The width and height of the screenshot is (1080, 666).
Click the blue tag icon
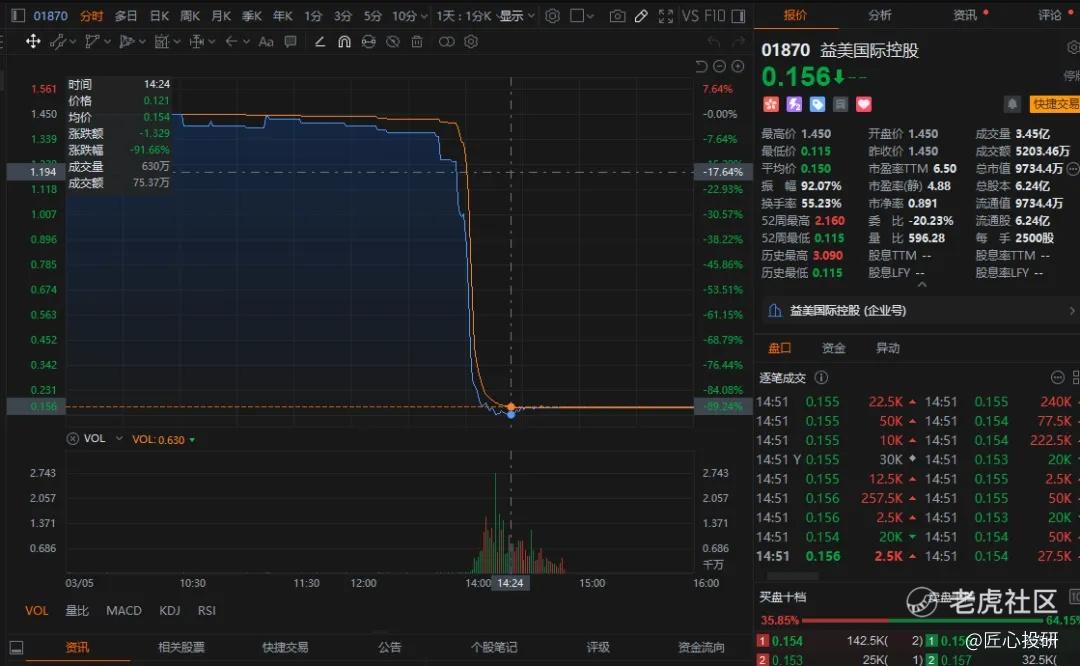pyautogui.click(x=817, y=104)
